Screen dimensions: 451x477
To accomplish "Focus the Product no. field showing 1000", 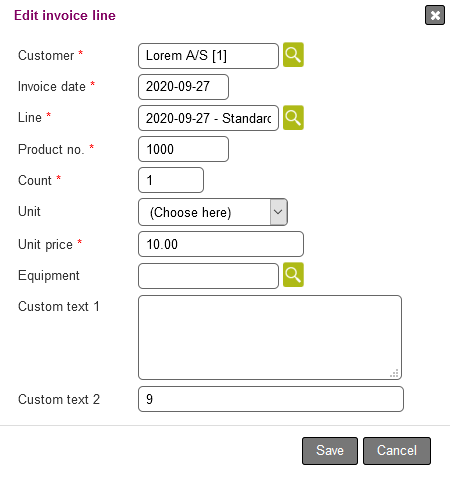I will click(x=183, y=149).
